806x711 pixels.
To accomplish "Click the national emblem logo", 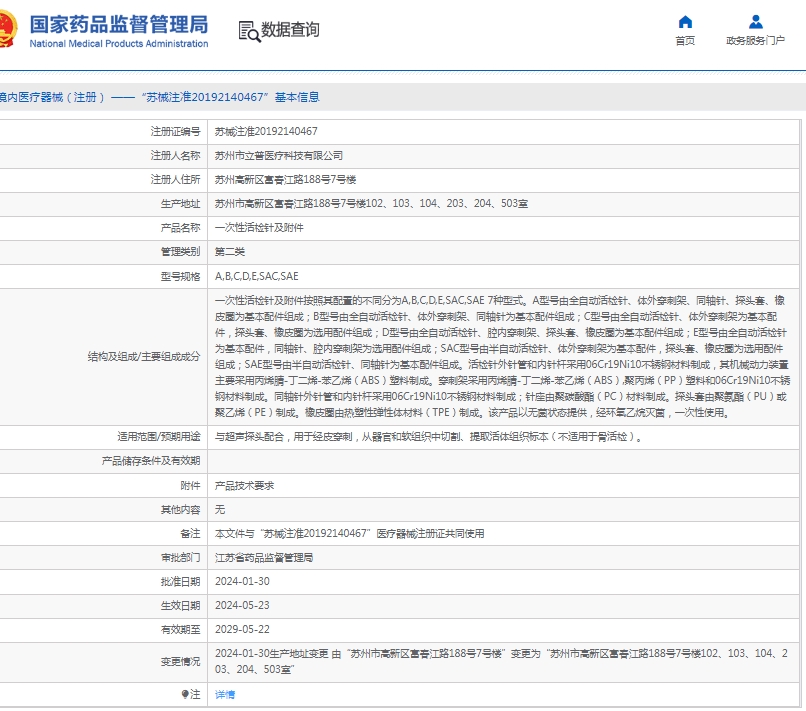I will (x=8, y=29).
